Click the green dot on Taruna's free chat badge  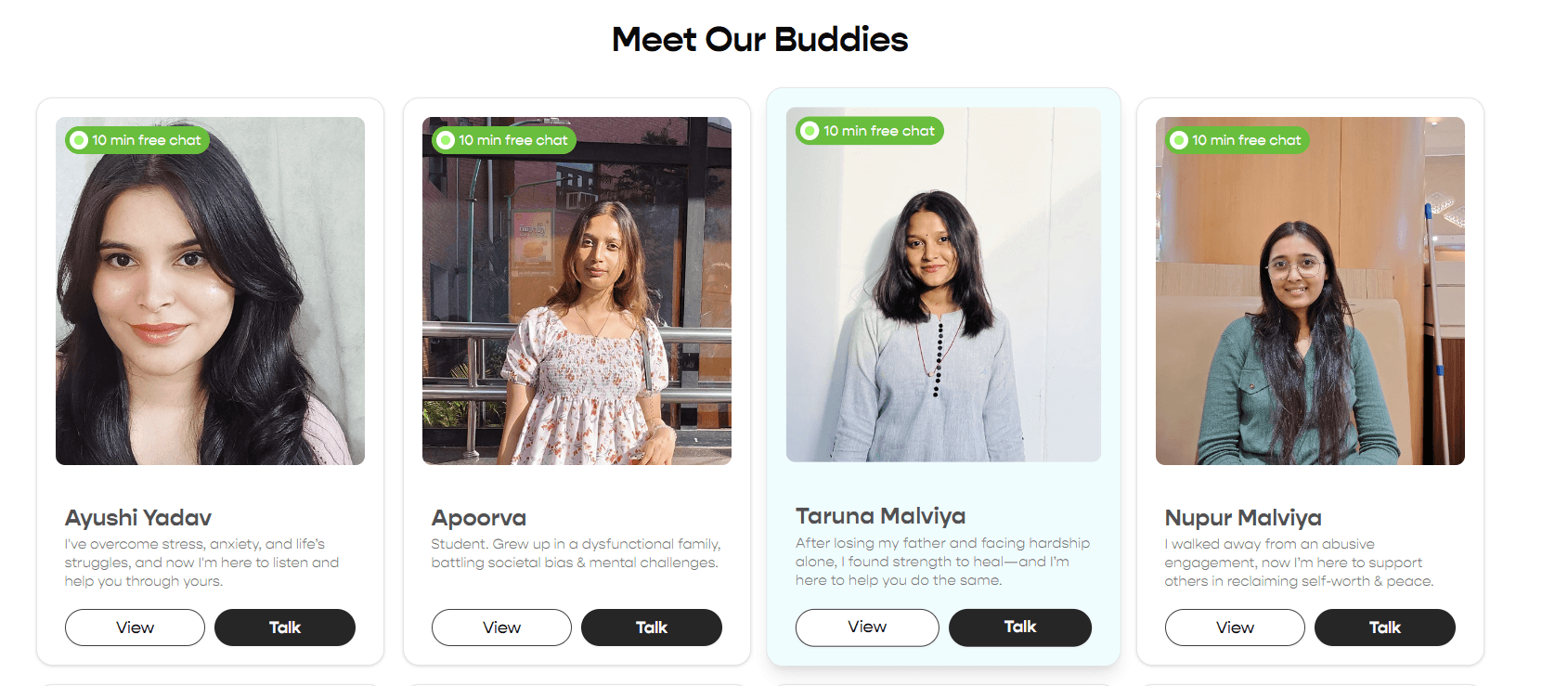pos(809,131)
